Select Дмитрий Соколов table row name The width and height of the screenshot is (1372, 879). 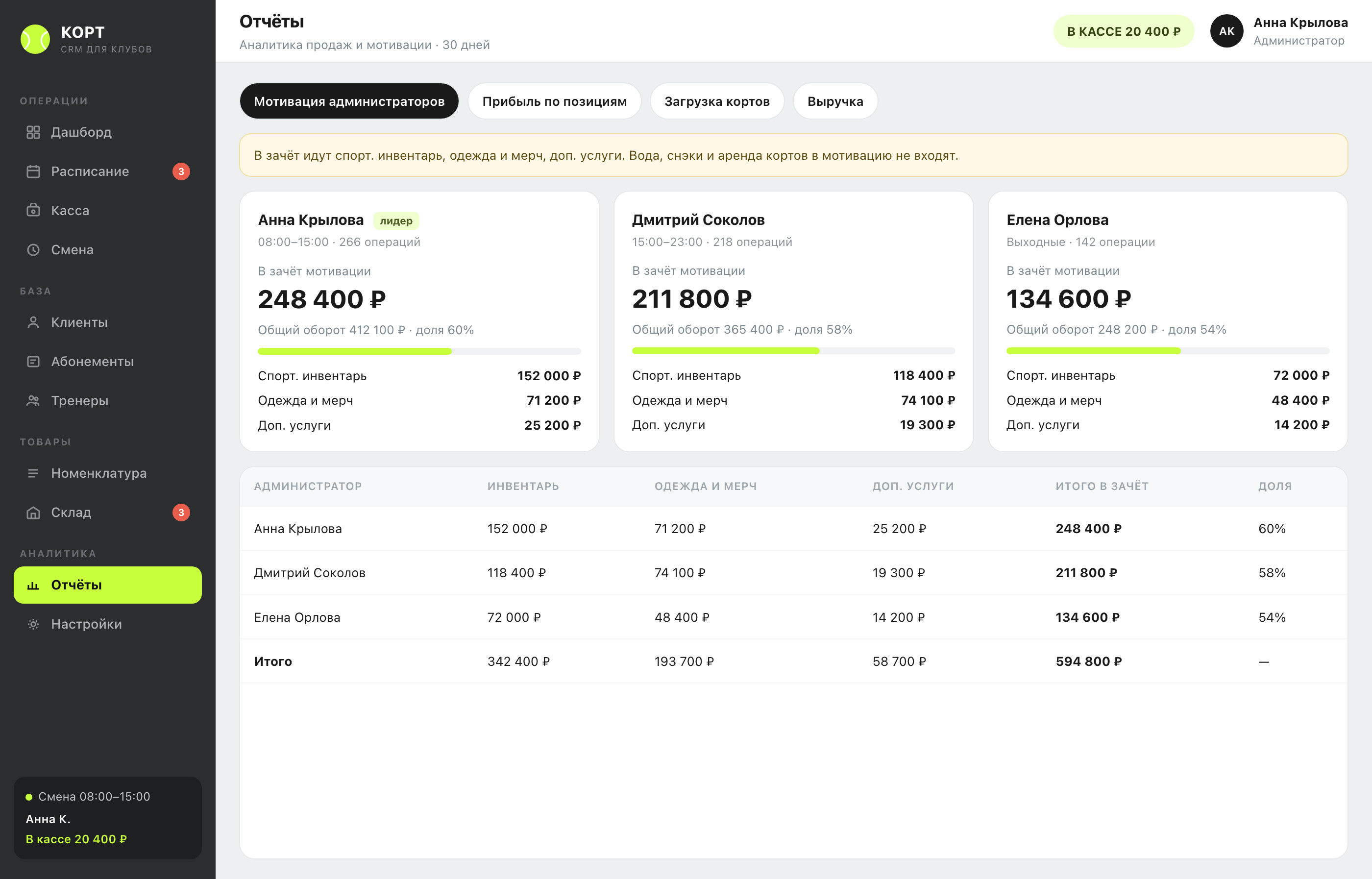tap(309, 572)
